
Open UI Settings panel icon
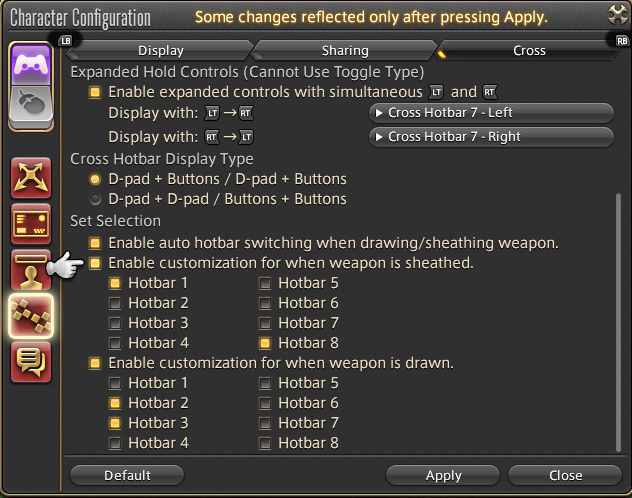31,224
